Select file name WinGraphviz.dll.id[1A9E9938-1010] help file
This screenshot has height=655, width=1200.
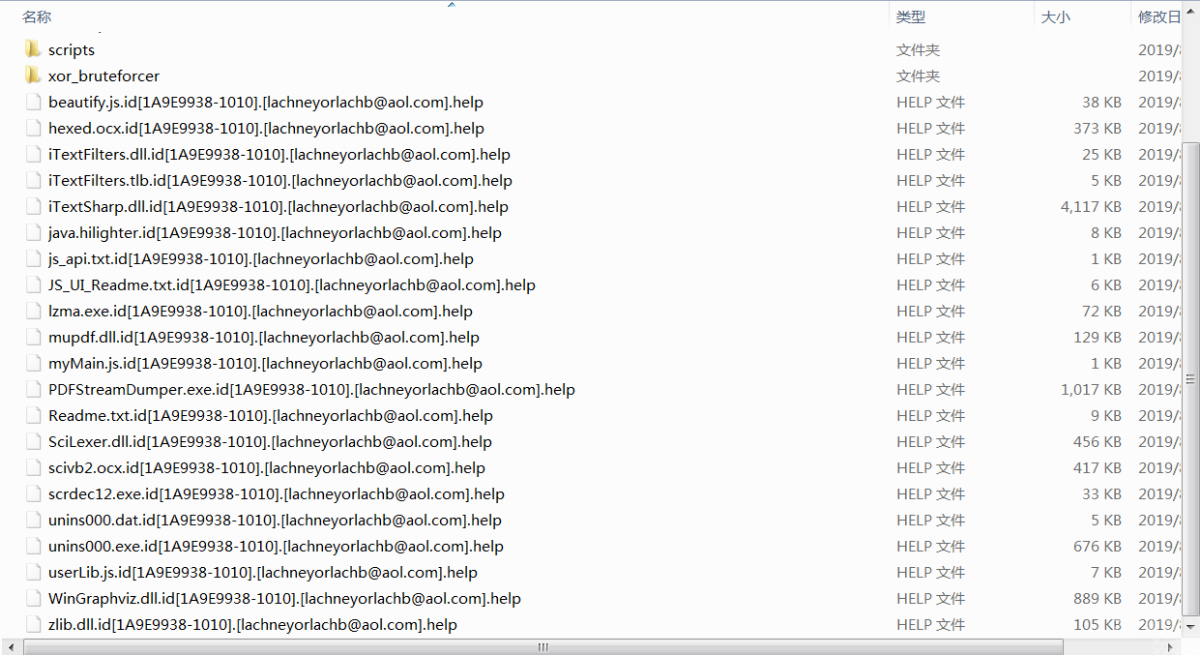point(284,598)
